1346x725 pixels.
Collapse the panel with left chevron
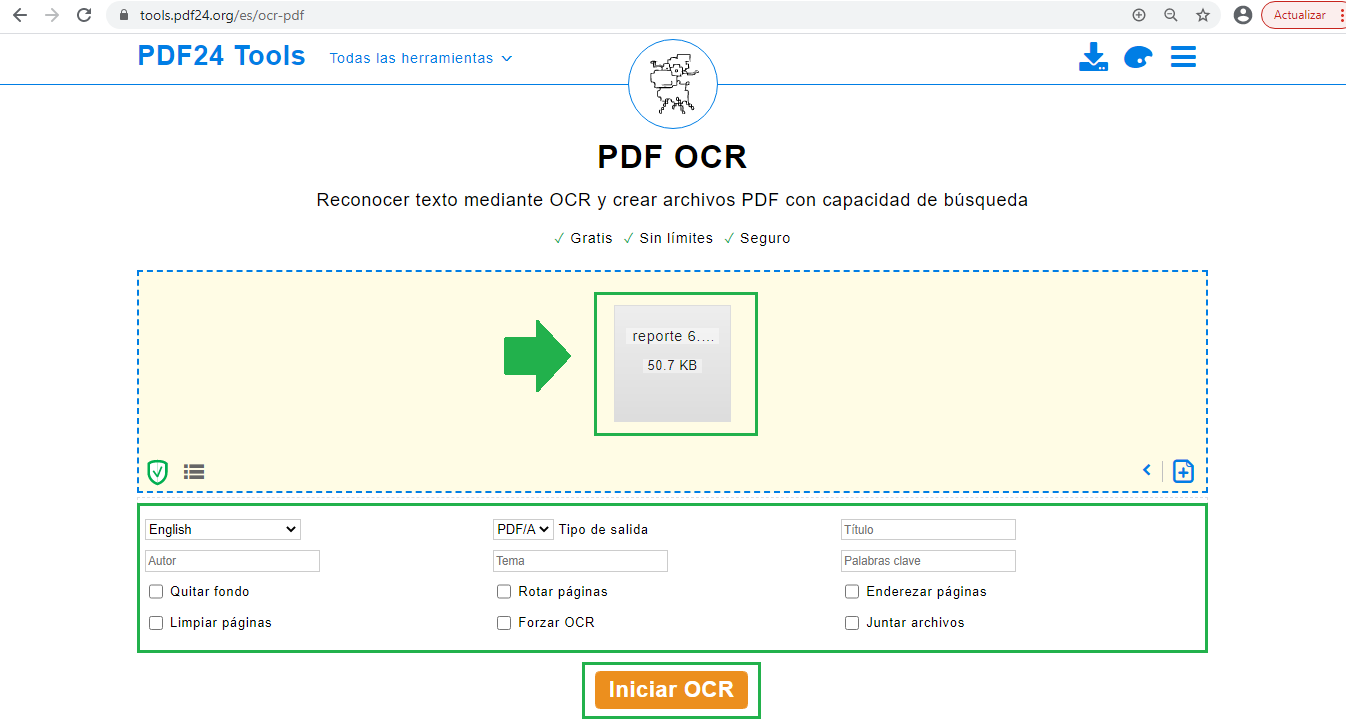click(x=1147, y=470)
